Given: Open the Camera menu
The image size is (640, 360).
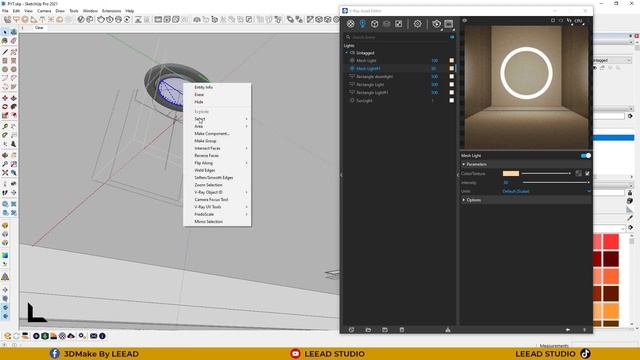Looking at the screenshot, I should coord(44,11).
